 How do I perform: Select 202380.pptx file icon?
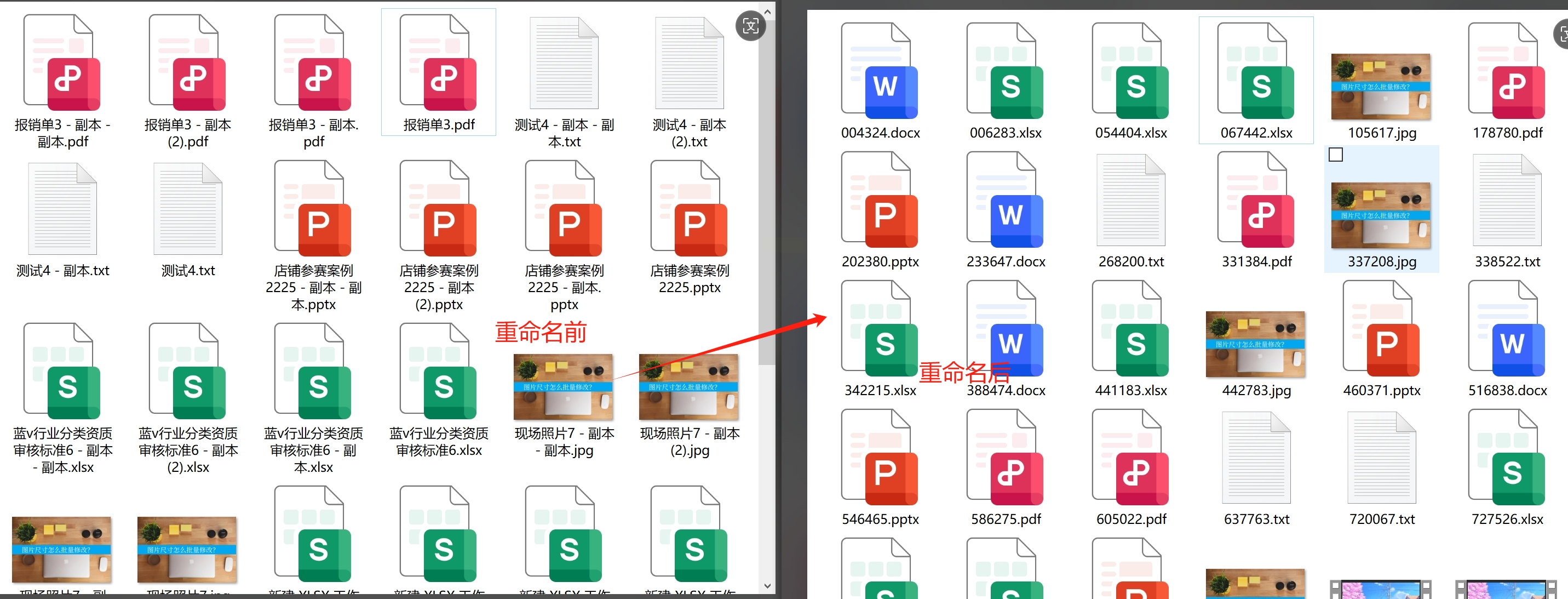click(x=880, y=199)
